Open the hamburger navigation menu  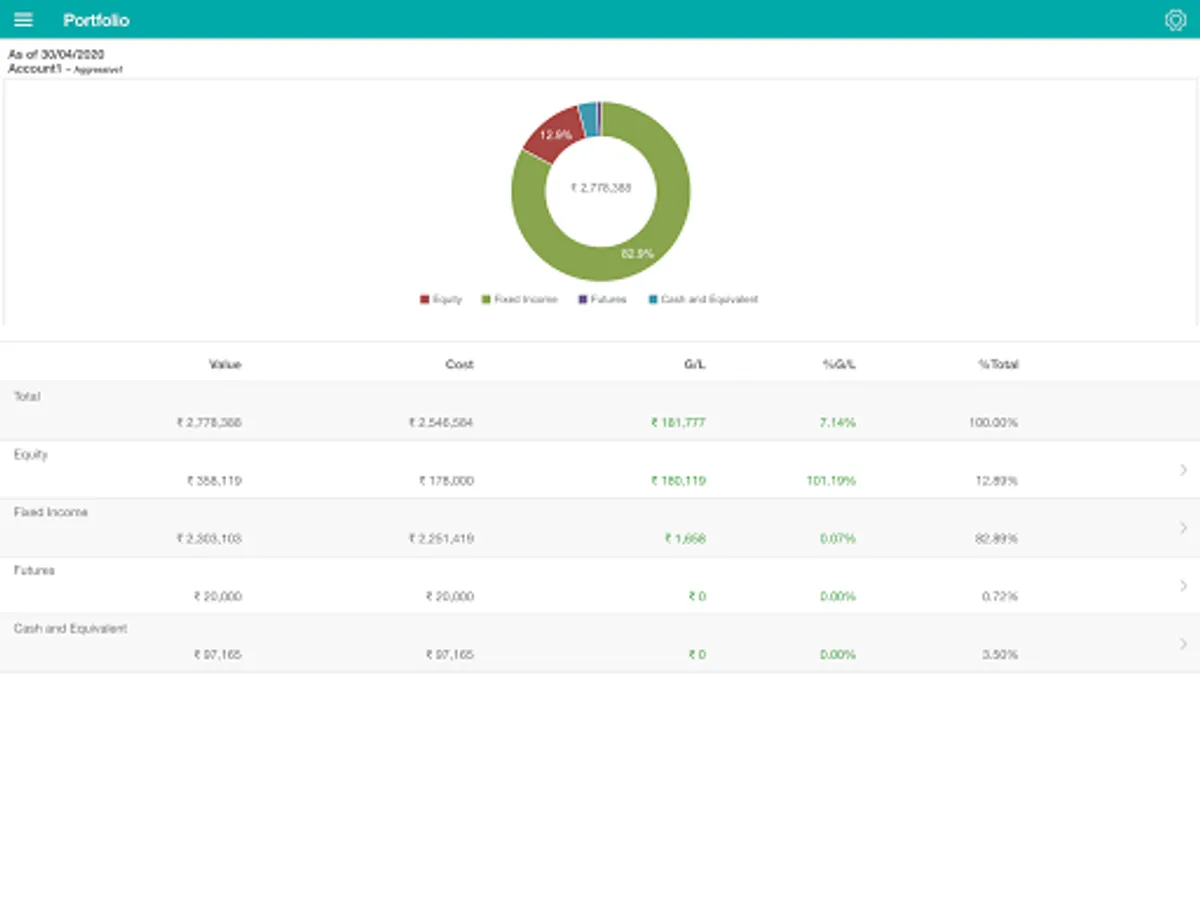(x=23, y=20)
